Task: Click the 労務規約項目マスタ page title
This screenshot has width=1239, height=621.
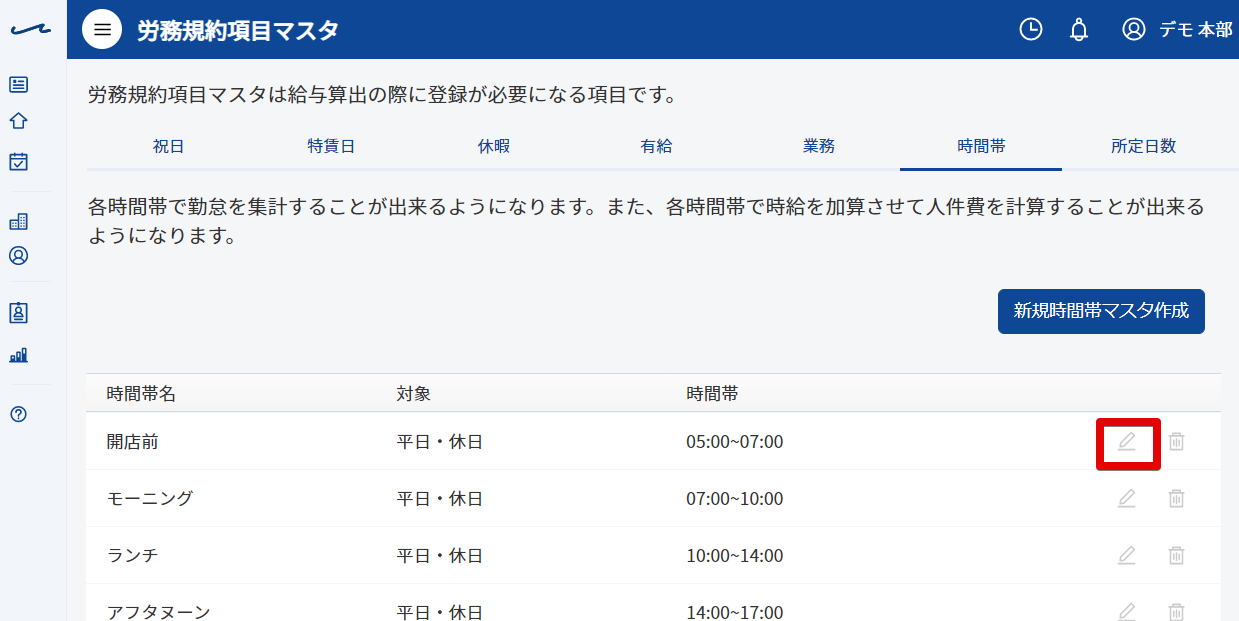Action: 238,30
